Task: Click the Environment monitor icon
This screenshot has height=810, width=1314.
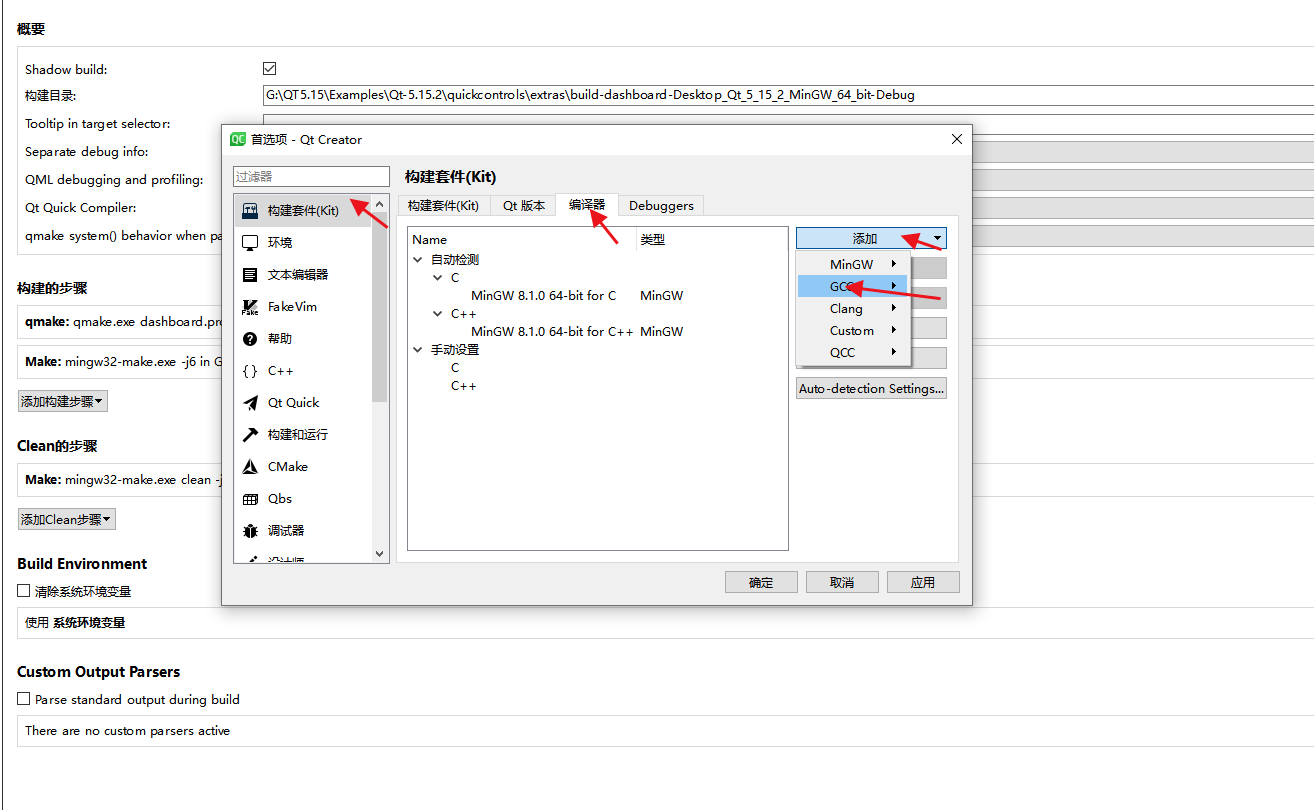Action: (250, 243)
